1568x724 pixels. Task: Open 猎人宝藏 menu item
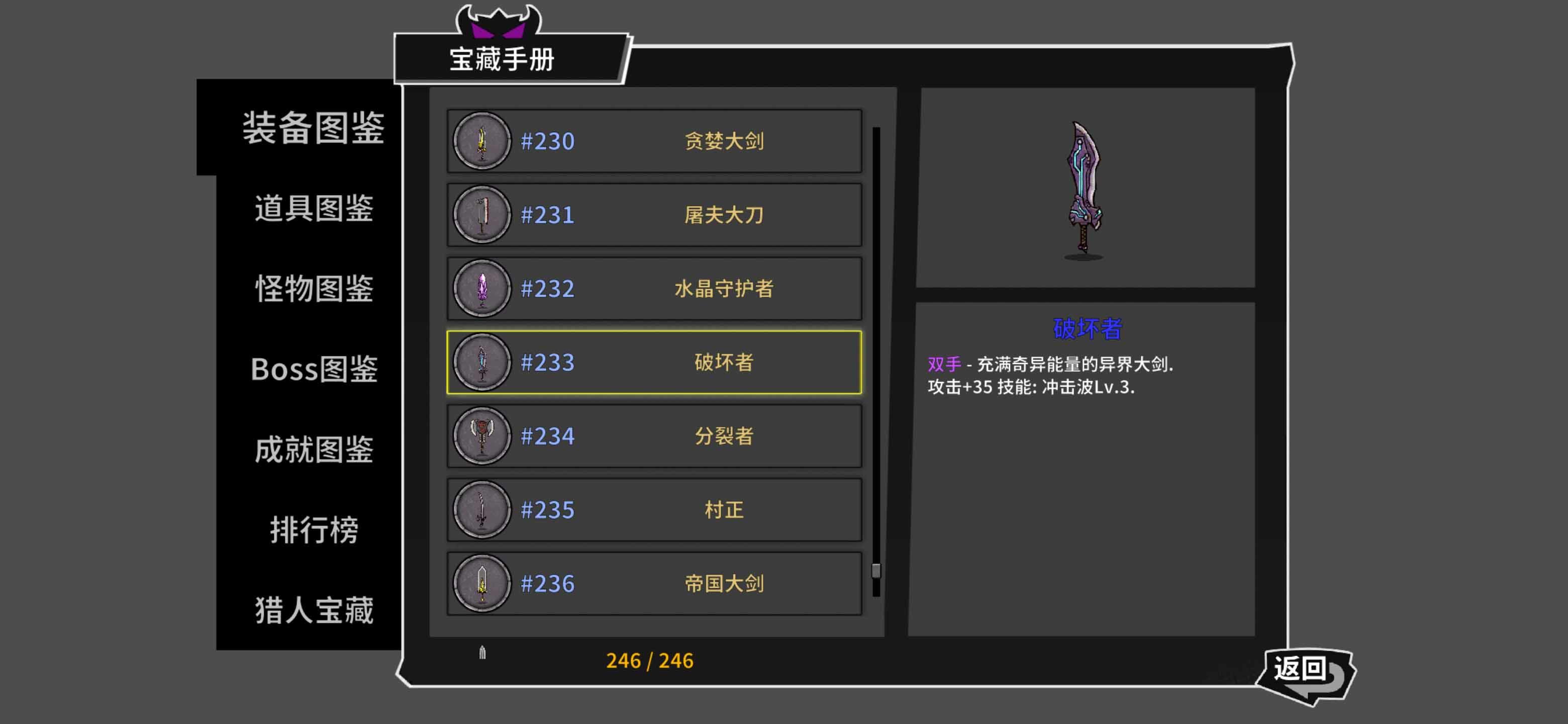click(x=314, y=610)
